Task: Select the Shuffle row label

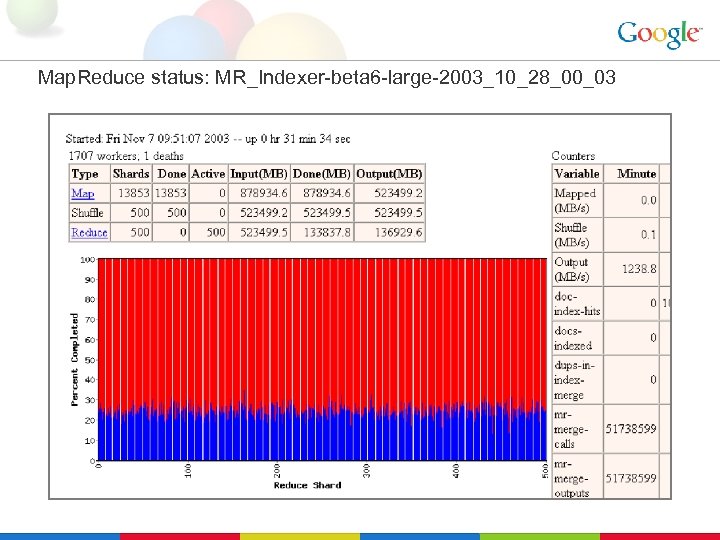Action: click(87, 213)
